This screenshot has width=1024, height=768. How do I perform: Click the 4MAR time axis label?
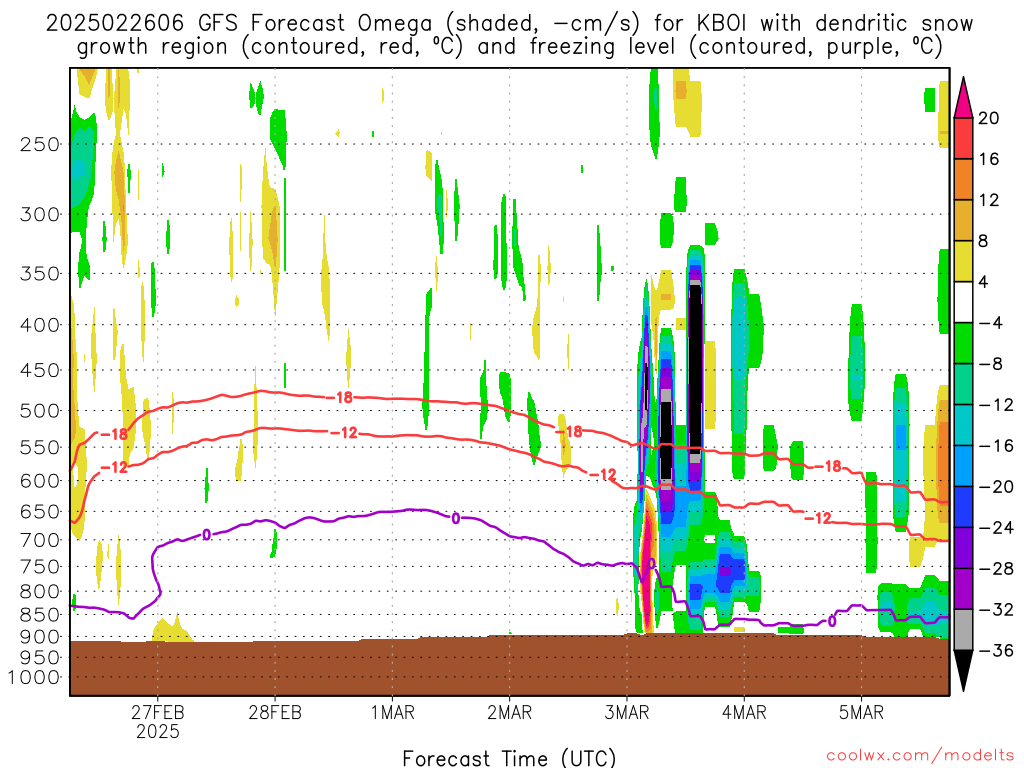[x=744, y=712]
